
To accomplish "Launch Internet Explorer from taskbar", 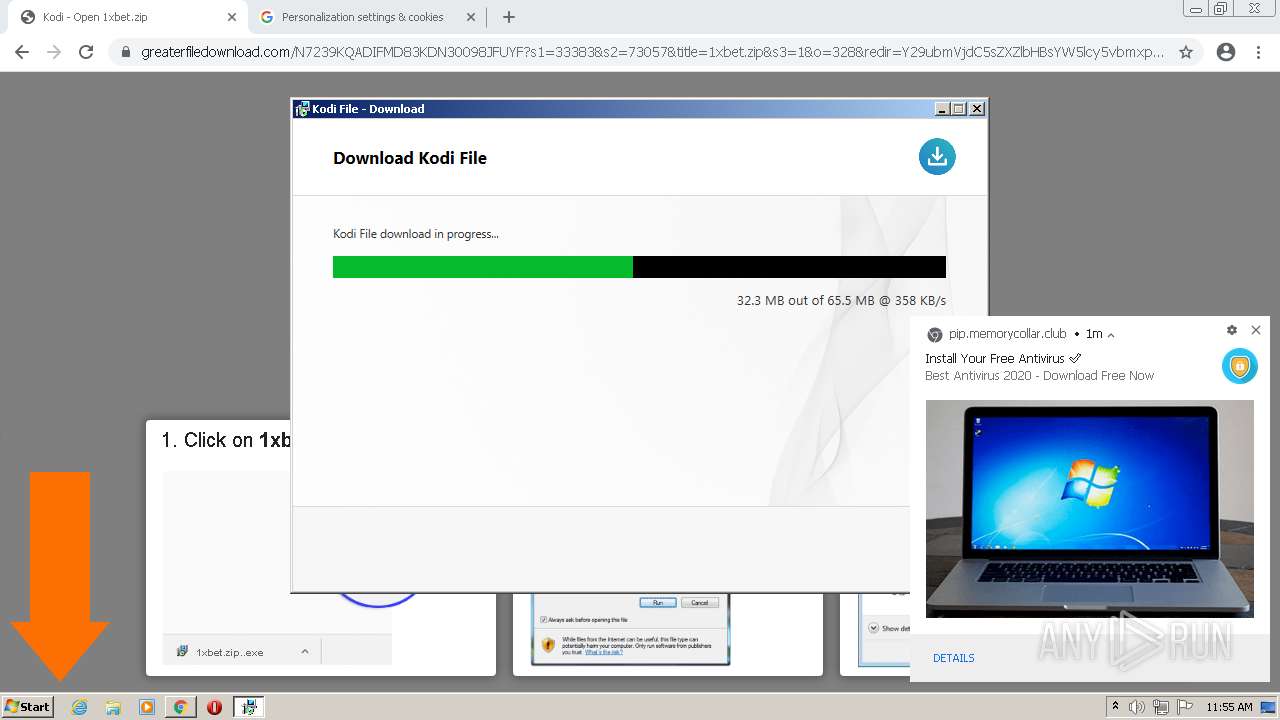I will (x=80, y=707).
